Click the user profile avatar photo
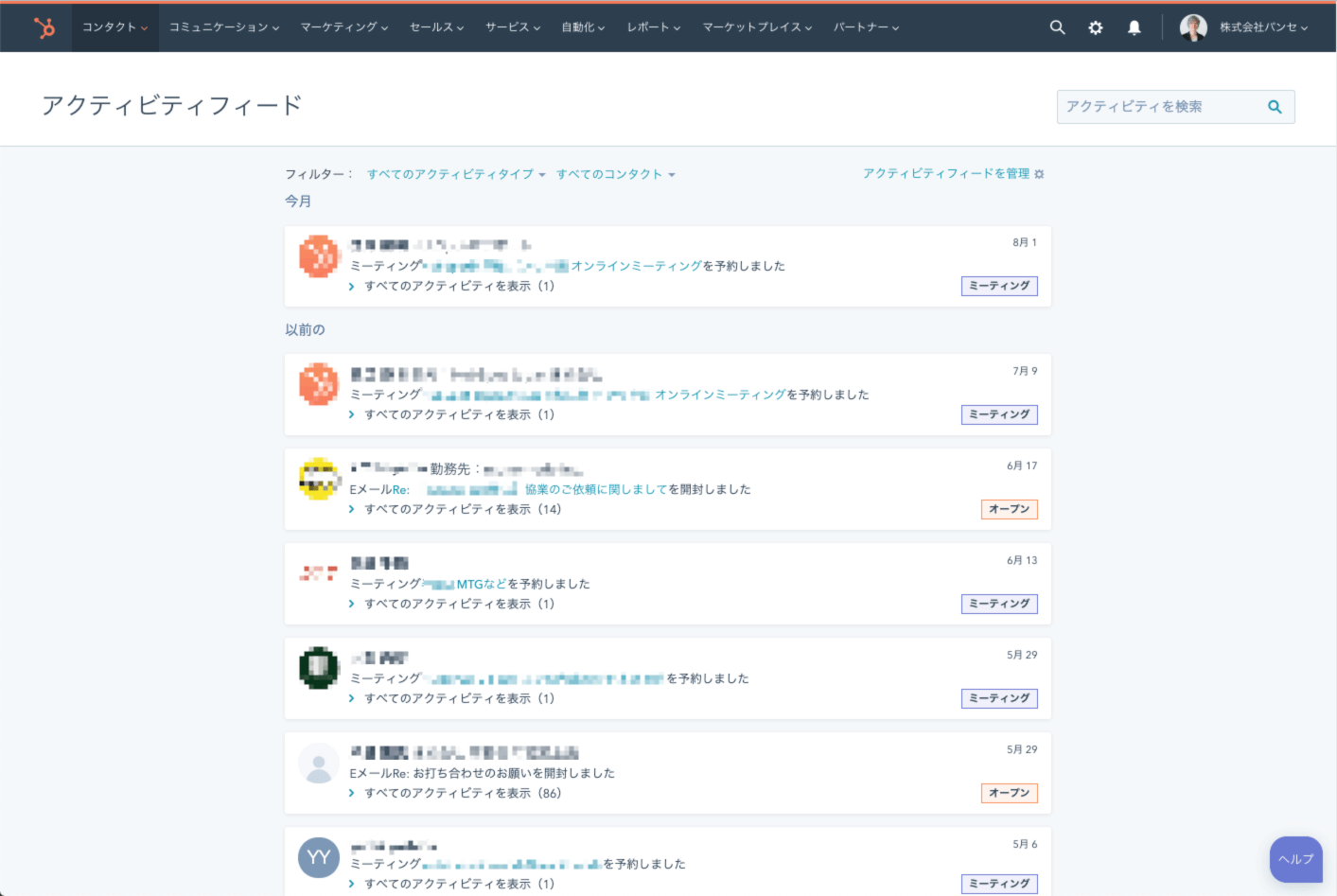Image resolution: width=1337 pixels, height=896 pixels. click(1193, 27)
